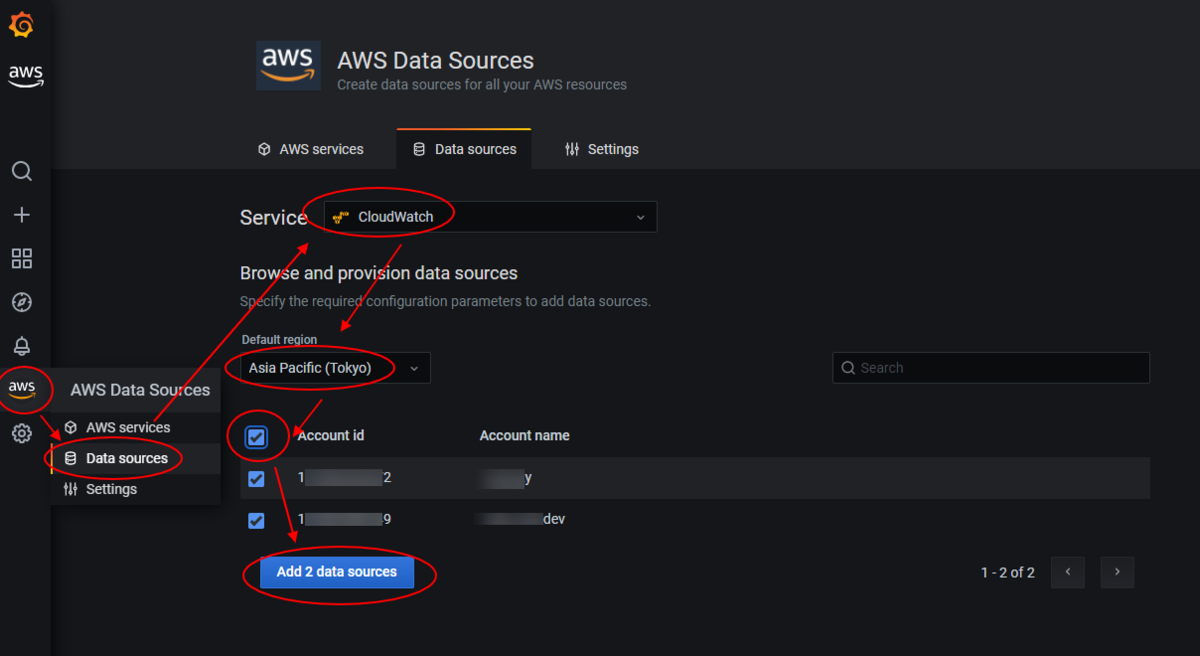1200x656 pixels.
Task: Click the Grafana logo icon
Action: click(21, 25)
